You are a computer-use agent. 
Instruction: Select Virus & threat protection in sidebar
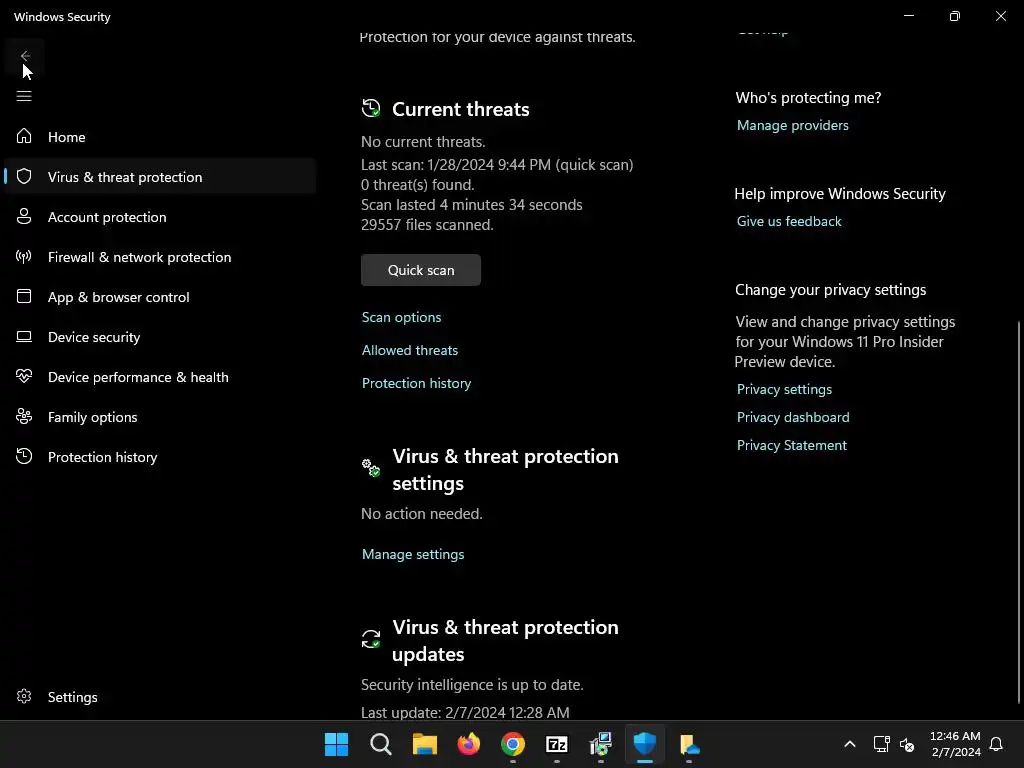pyautogui.click(x=161, y=176)
